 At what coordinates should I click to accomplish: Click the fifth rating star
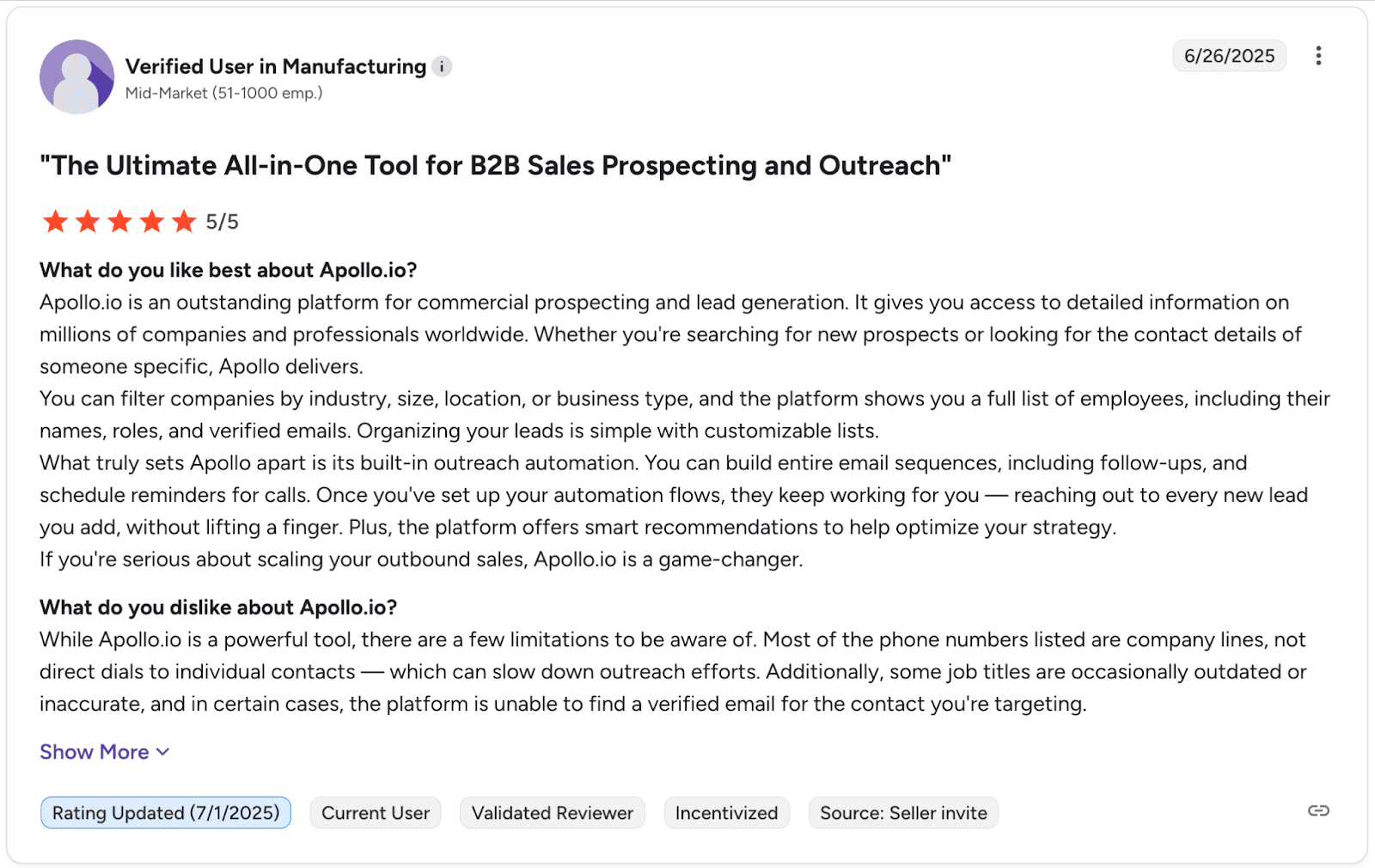click(x=184, y=222)
